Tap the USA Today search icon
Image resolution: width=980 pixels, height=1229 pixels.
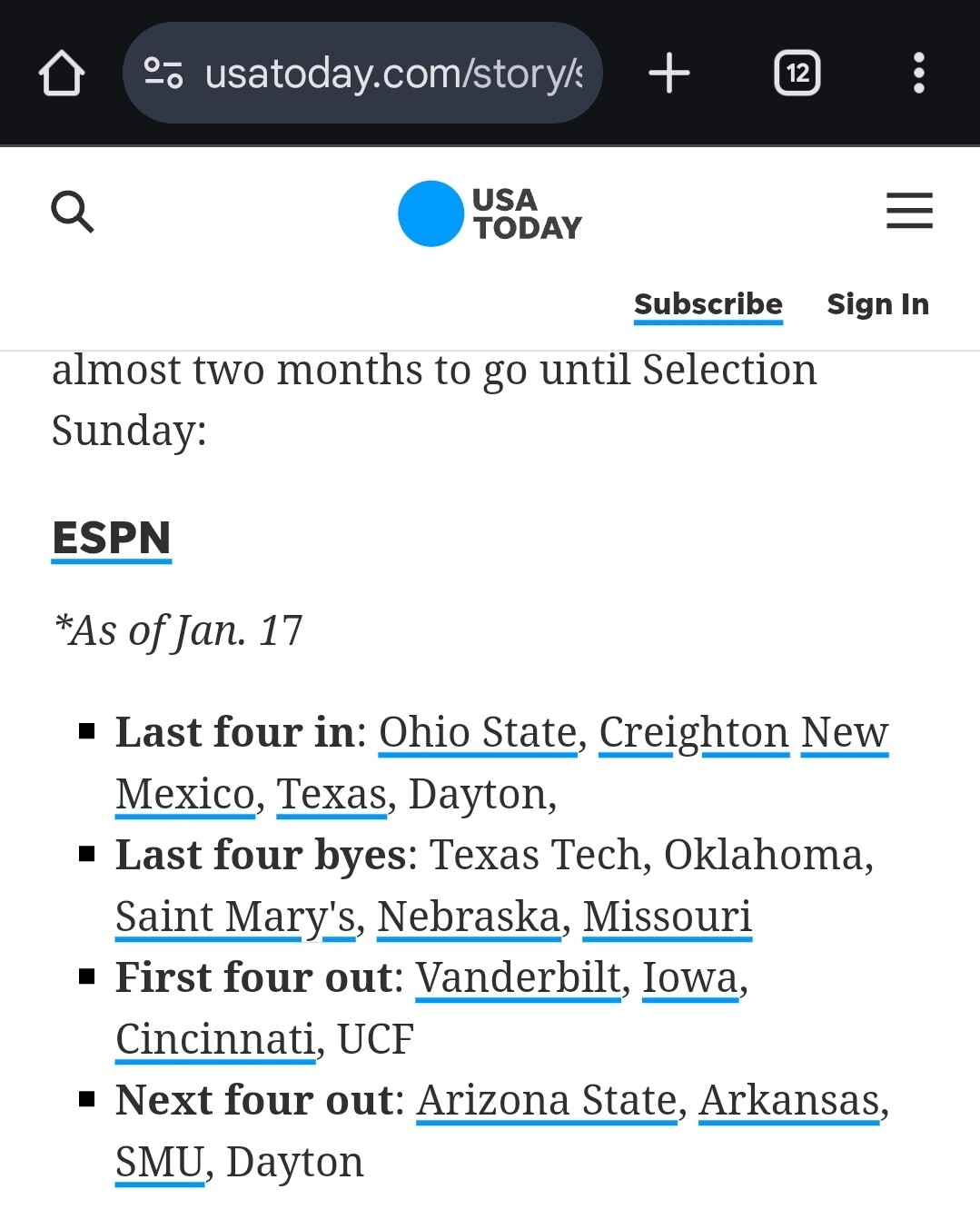click(x=73, y=212)
